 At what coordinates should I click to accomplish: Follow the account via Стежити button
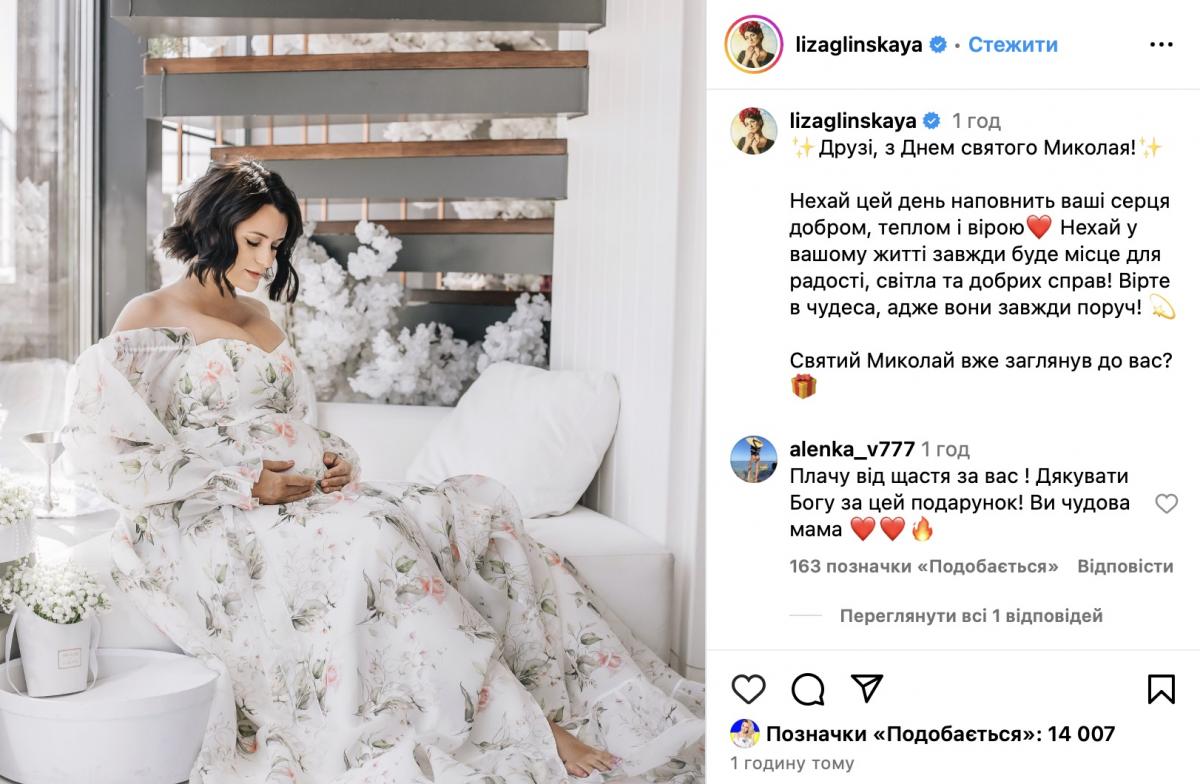point(1013,45)
